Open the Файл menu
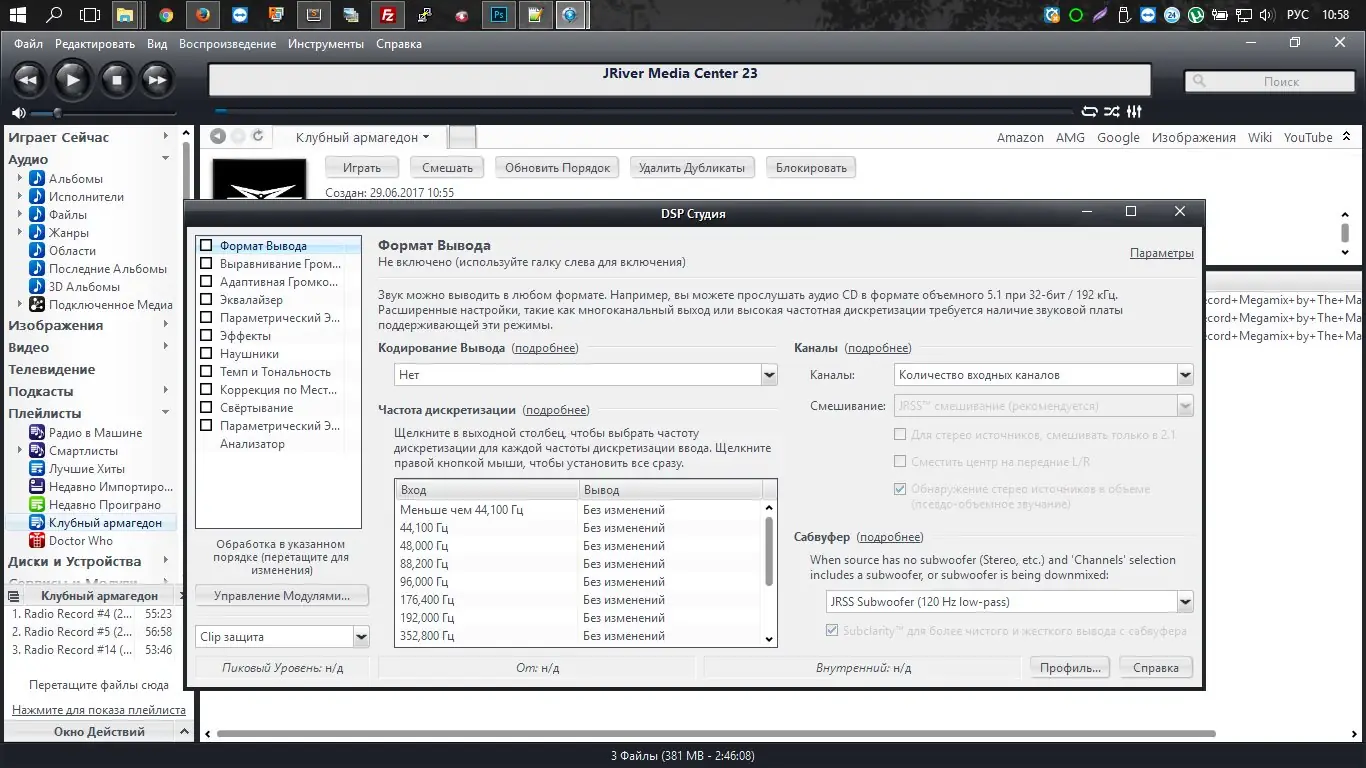Viewport: 1366px width, 768px height. coord(28,44)
